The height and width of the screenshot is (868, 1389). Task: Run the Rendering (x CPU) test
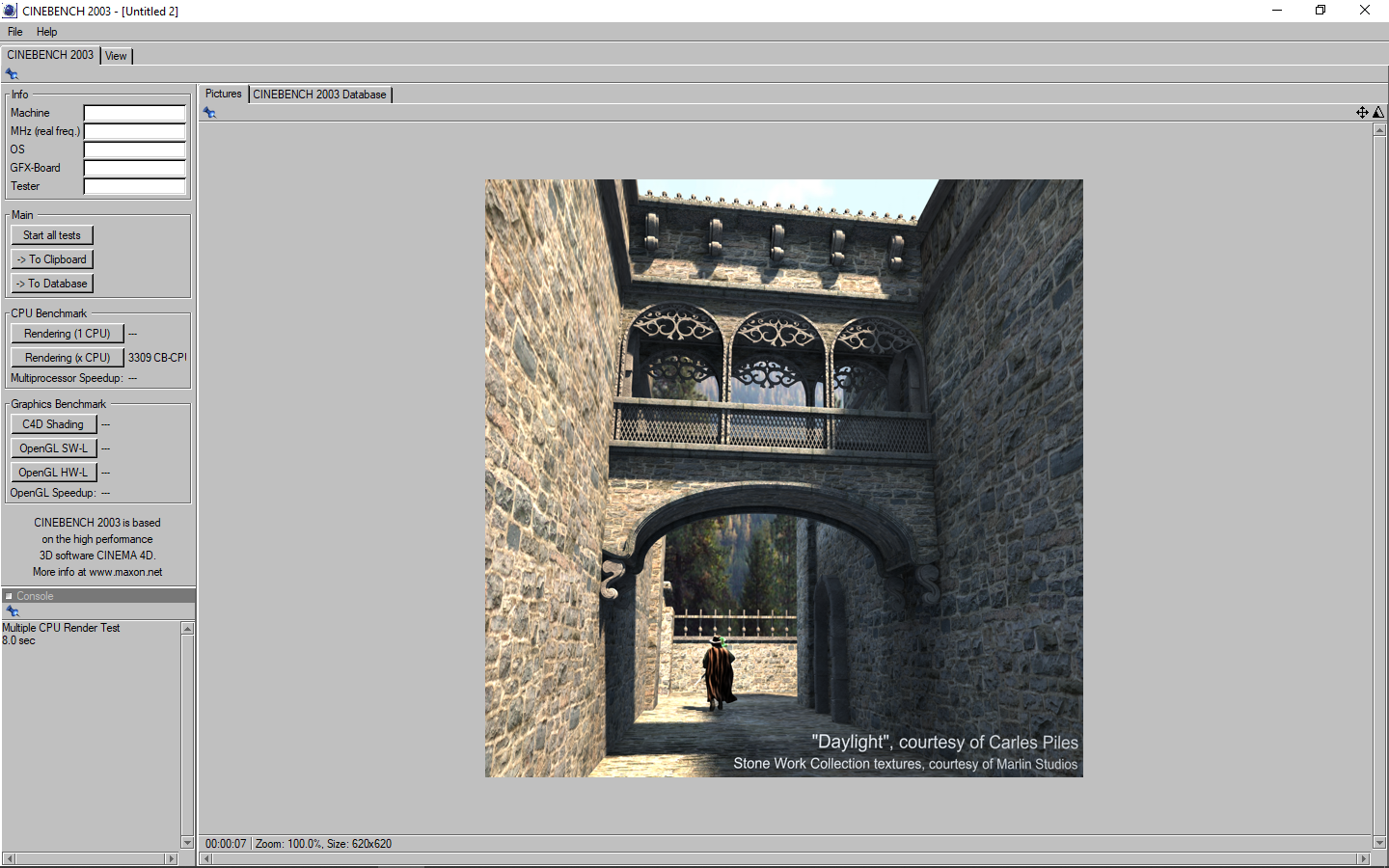pyautogui.click(x=68, y=358)
